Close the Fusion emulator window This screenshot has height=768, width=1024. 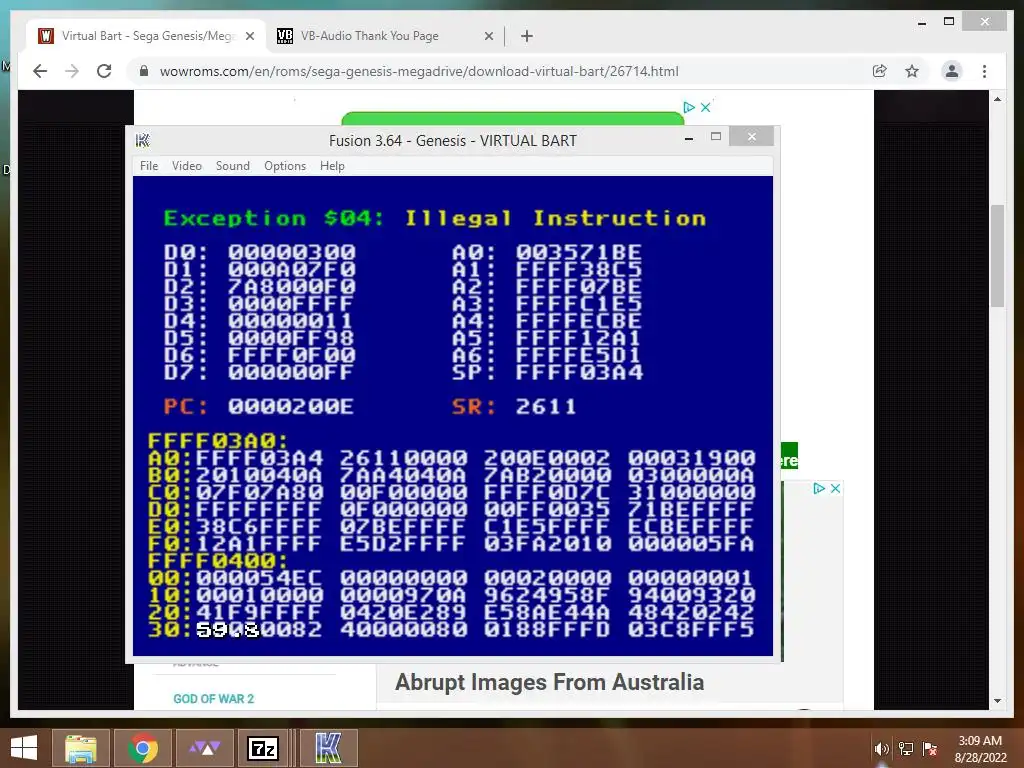752,136
